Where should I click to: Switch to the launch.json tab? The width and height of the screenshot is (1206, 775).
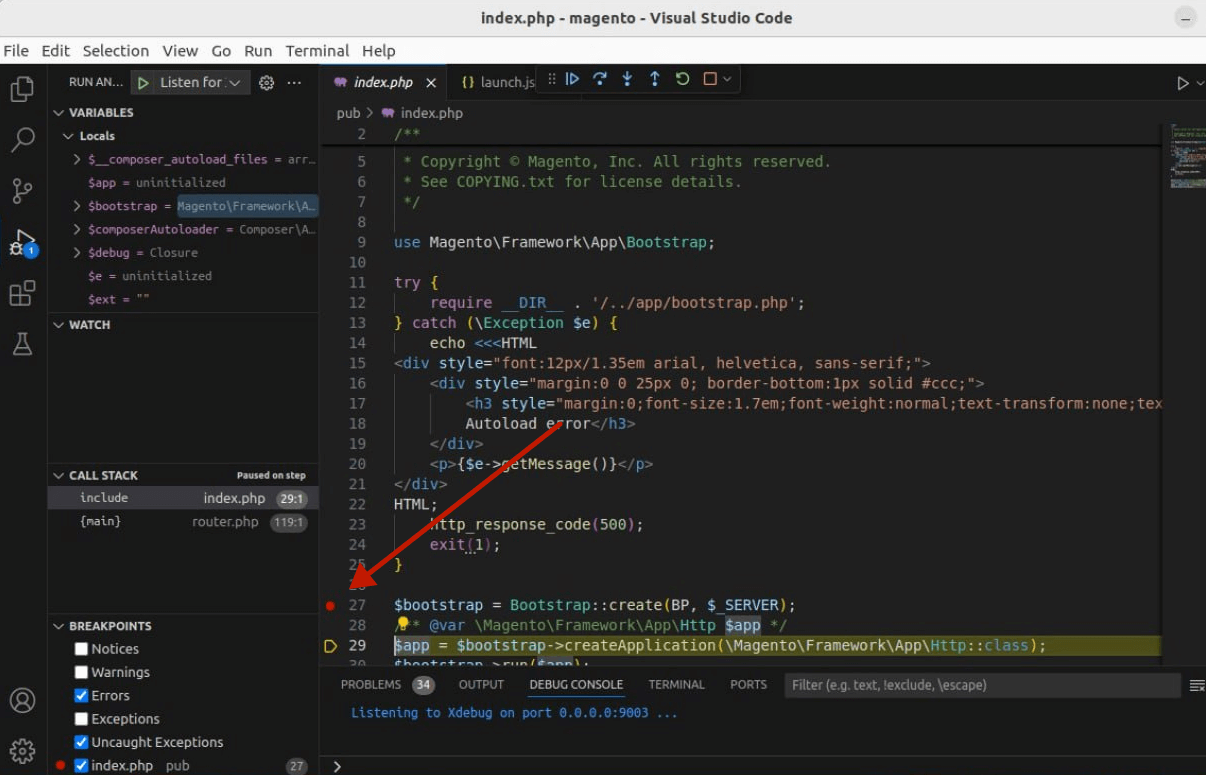click(498, 83)
